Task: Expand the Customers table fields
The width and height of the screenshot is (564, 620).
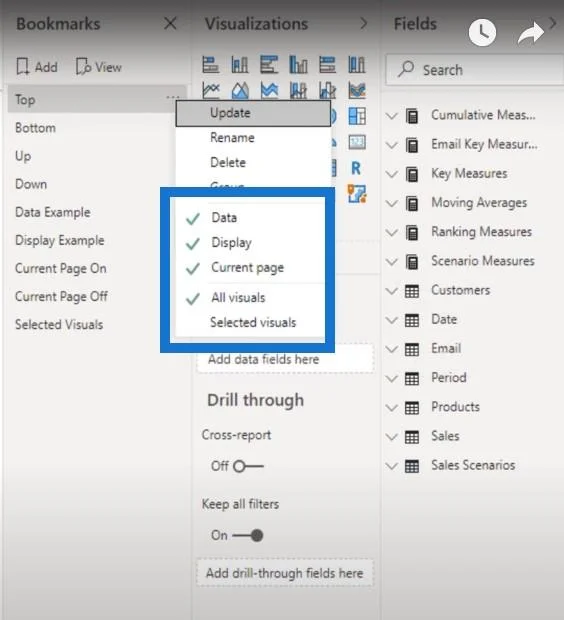Action: pyautogui.click(x=392, y=291)
